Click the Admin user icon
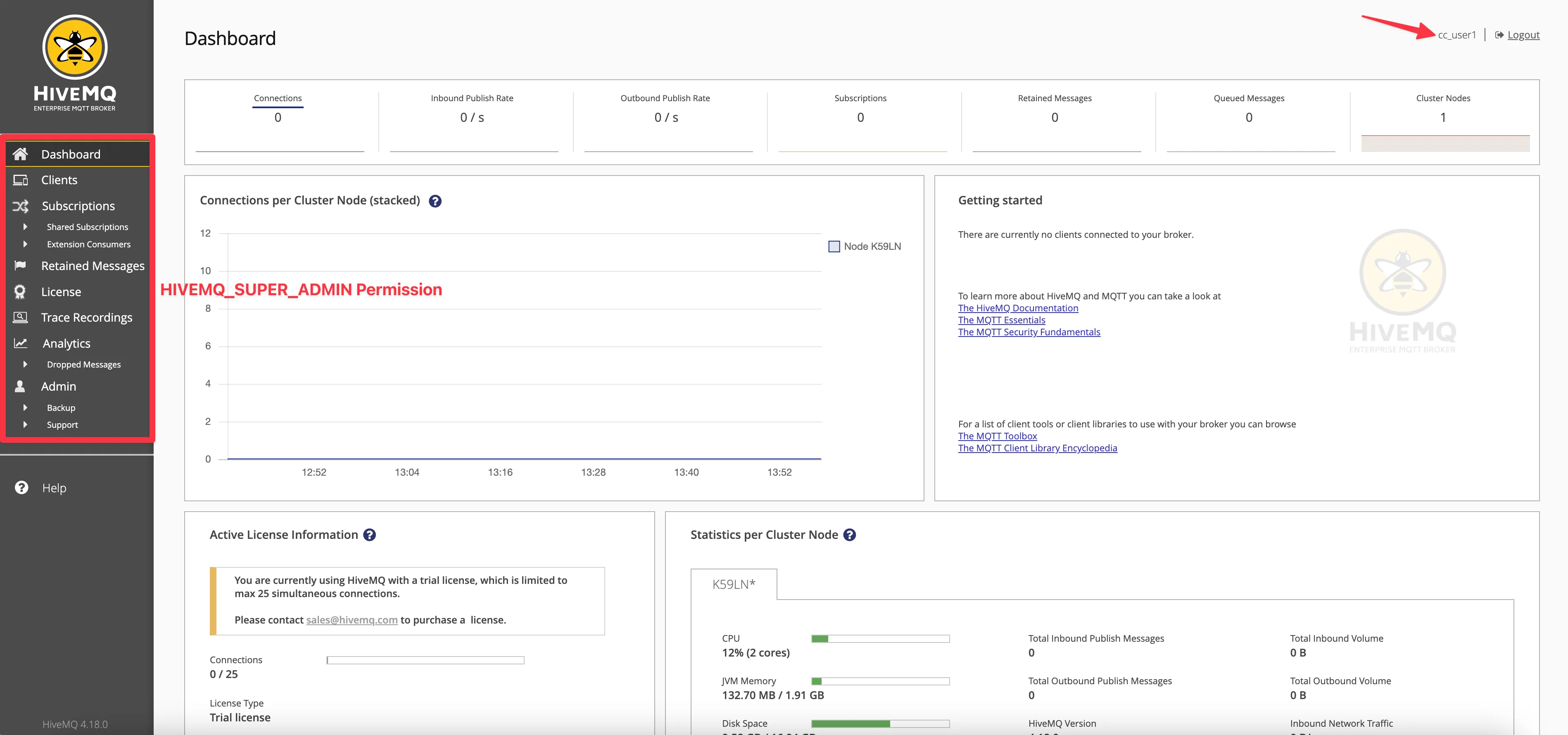 tap(20, 386)
